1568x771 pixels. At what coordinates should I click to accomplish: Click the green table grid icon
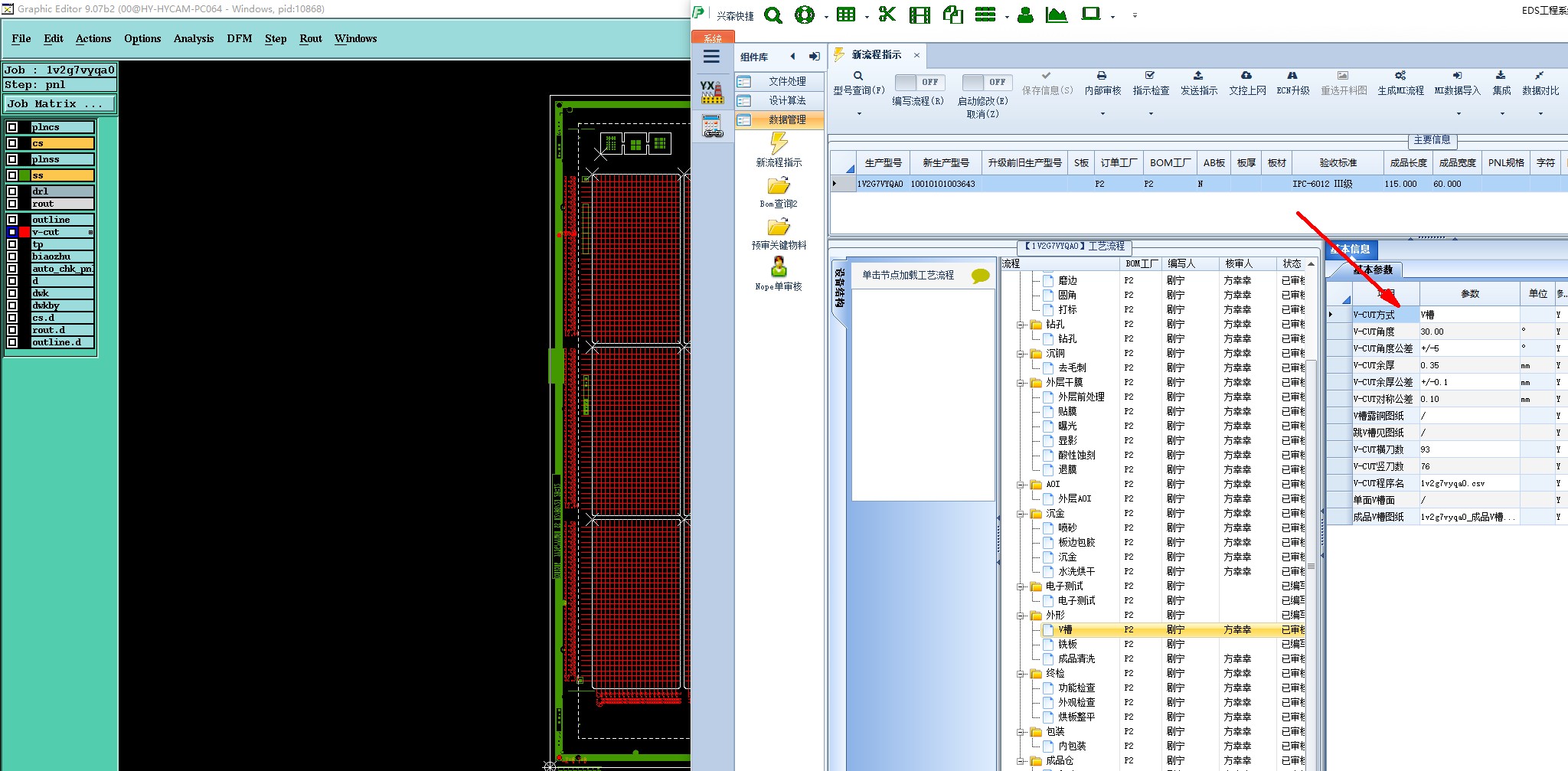846,15
